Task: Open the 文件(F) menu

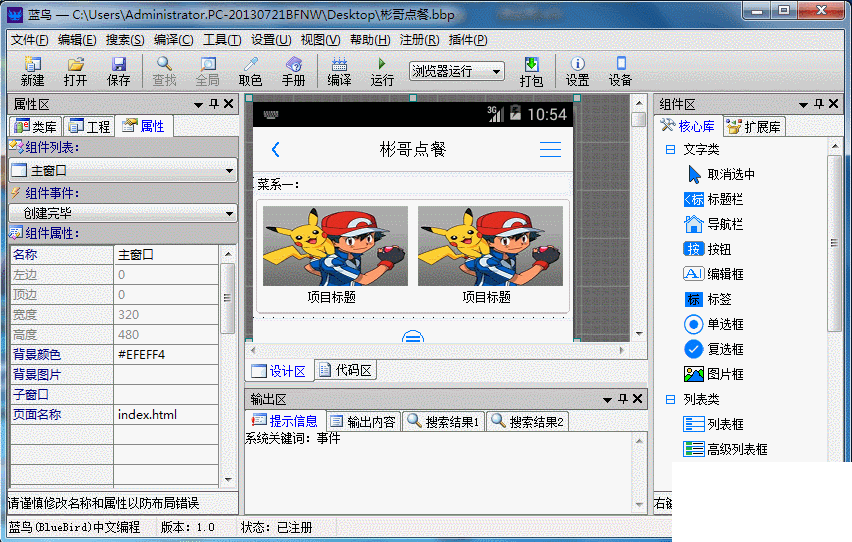Action: click(30, 40)
